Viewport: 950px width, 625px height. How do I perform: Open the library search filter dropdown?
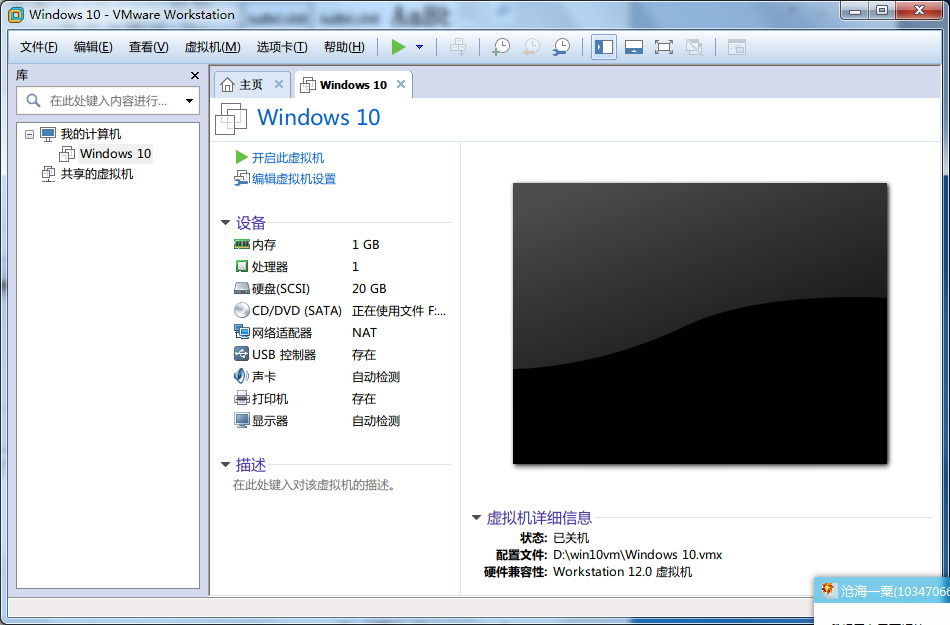[189, 101]
